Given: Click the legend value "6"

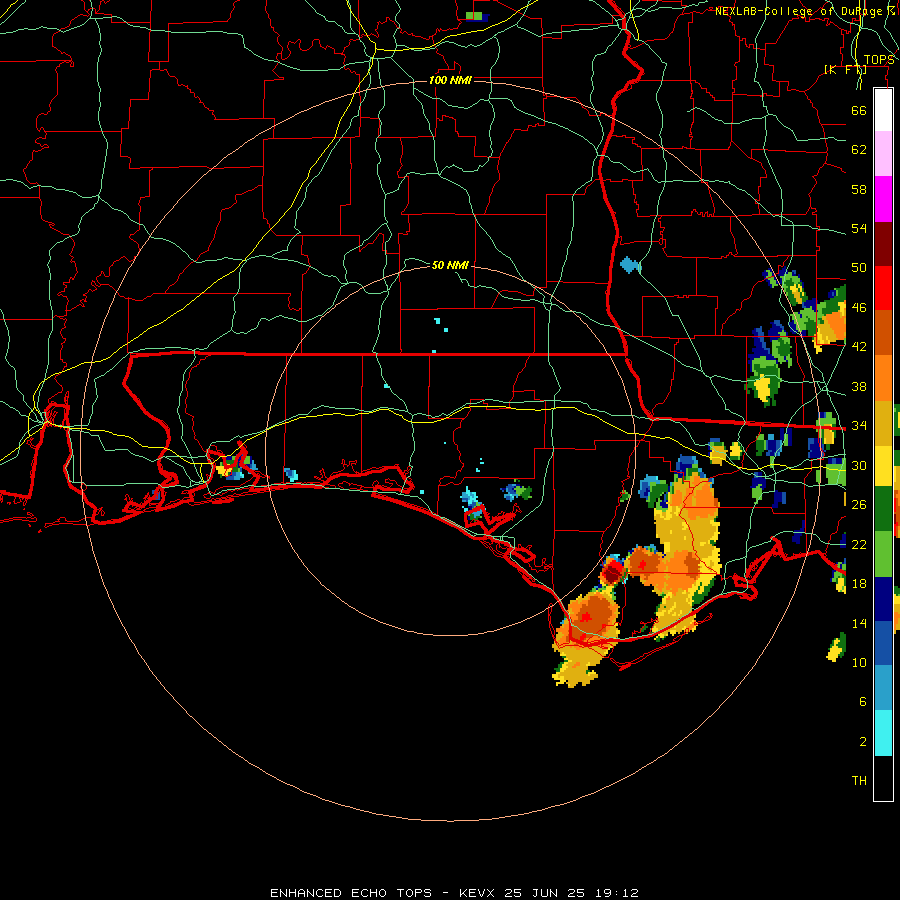Looking at the screenshot, I should click(x=863, y=702).
